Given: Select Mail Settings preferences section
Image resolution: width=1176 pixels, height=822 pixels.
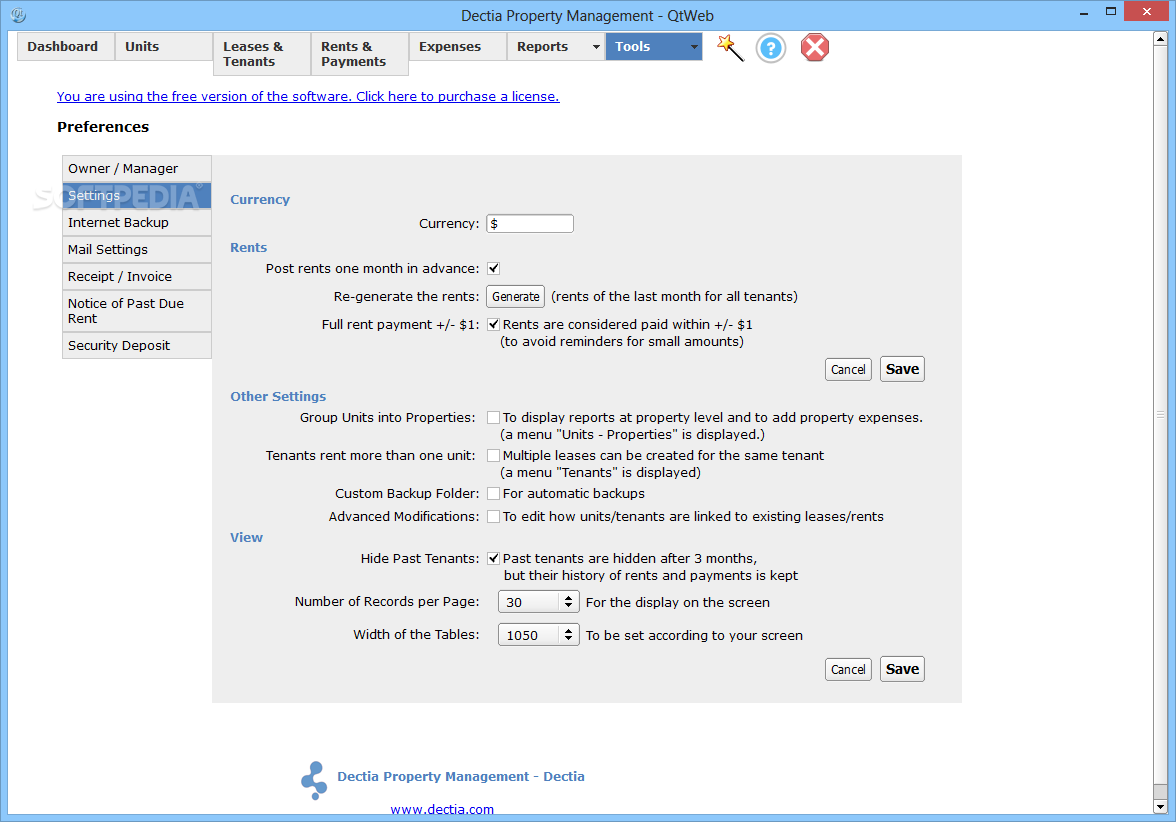Looking at the screenshot, I should (x=136, y=250).
